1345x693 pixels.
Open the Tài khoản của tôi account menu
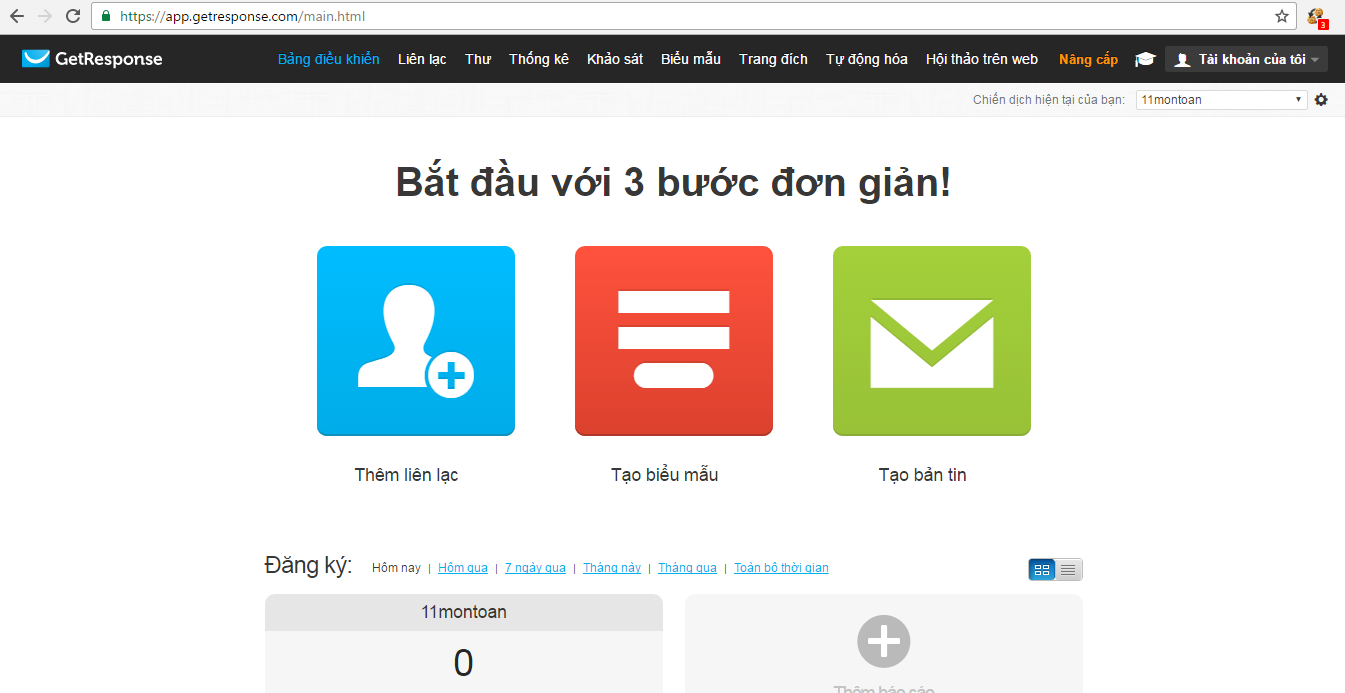(x=1246, y=60)
